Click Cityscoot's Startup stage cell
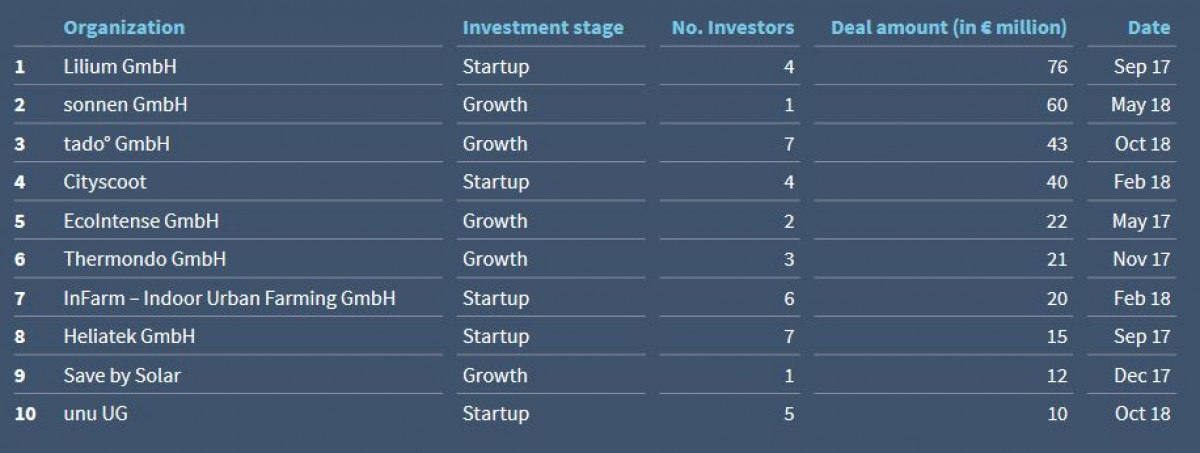This screenshot has width=1200, height=453. (x=495, y=182)
